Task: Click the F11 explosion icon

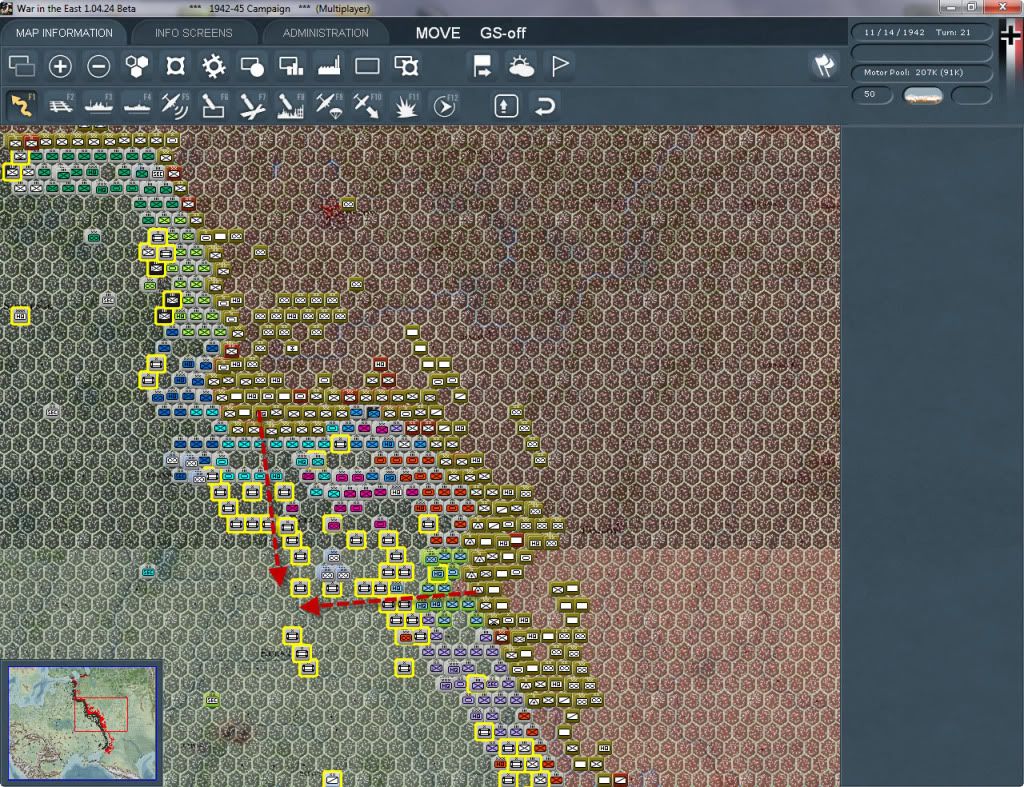Action: (x=406, y=105)
